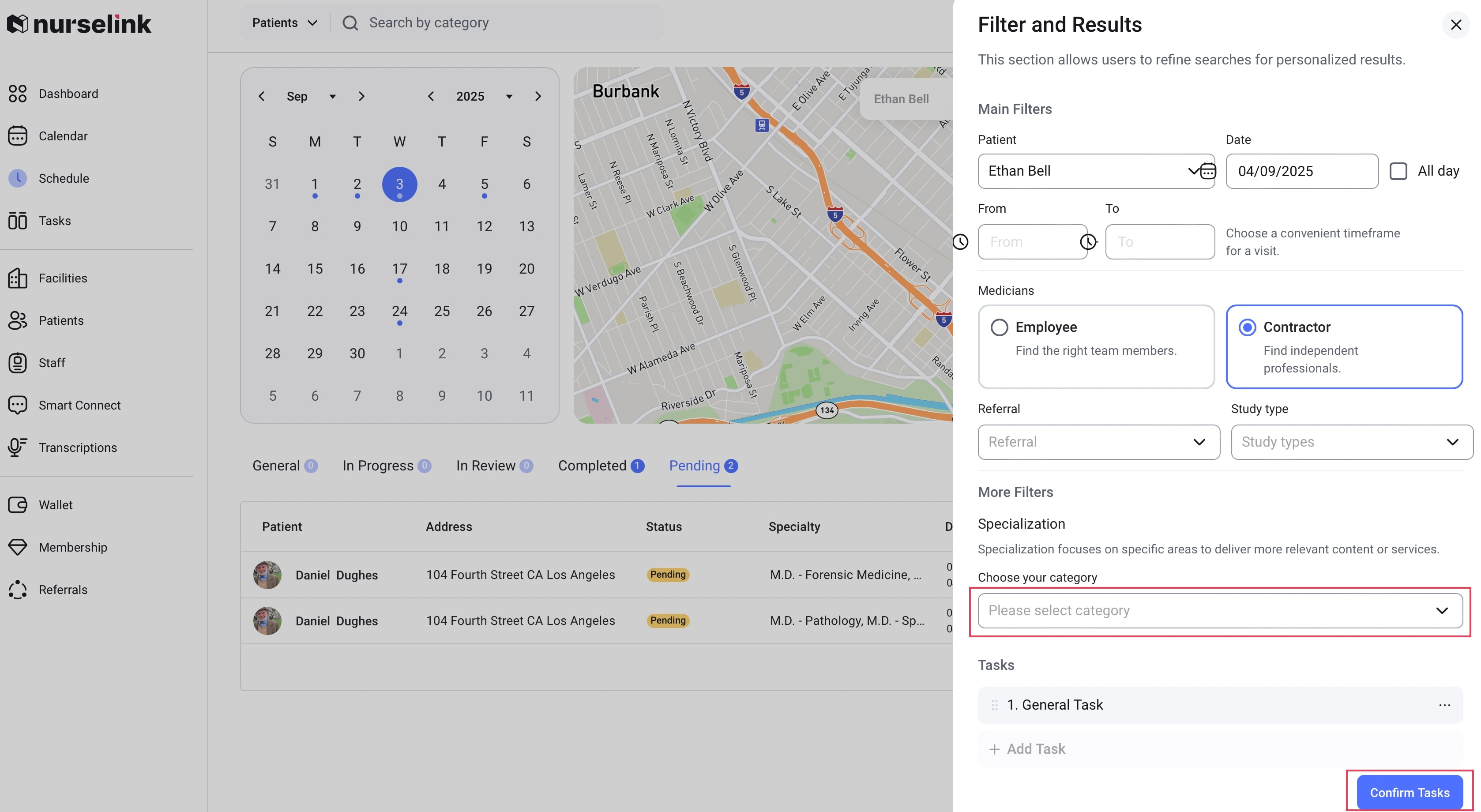The height and width of the screenshot is (812, 1481).
Task: Select the Contractor radio option
Action: pos(1247,327)
